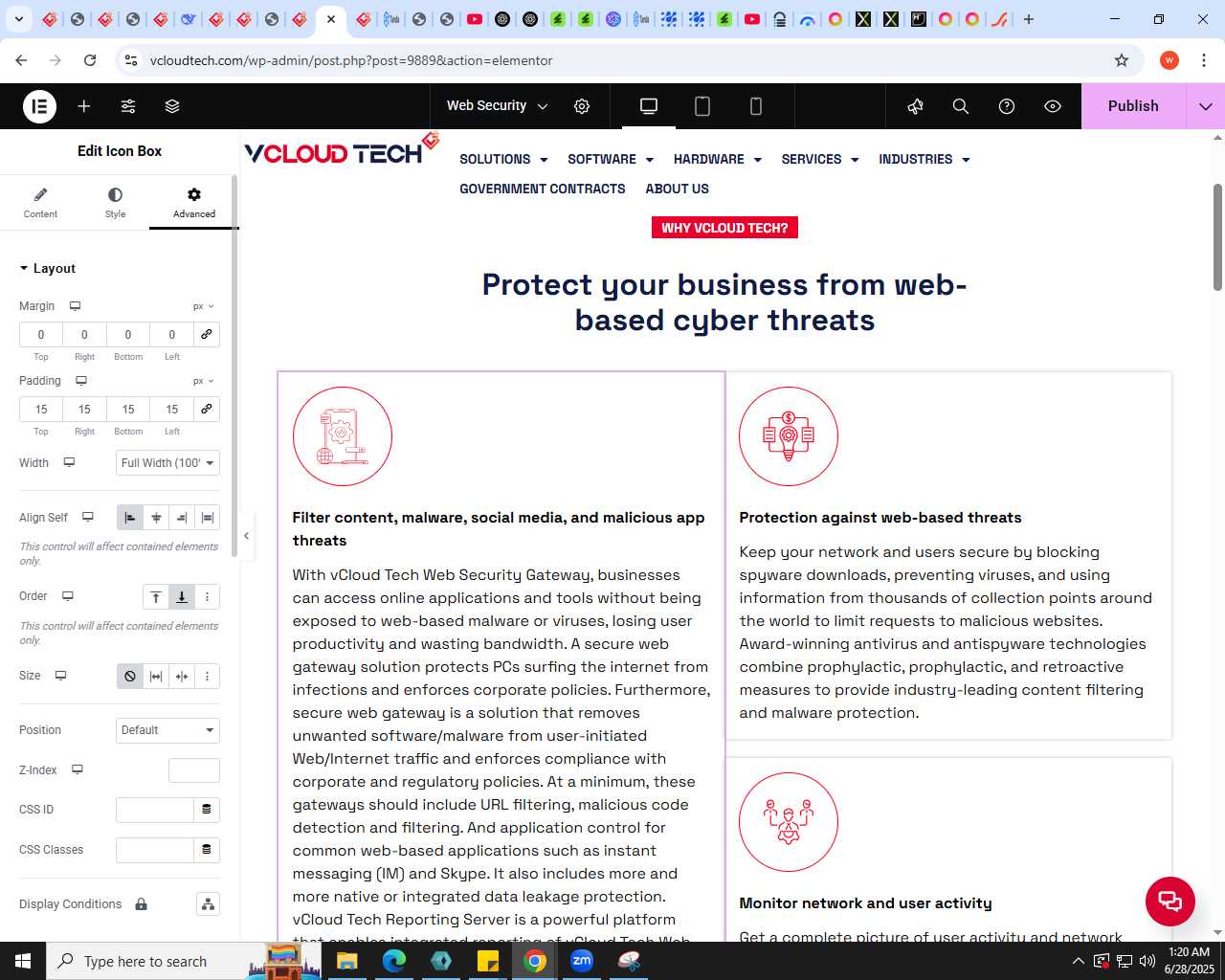Click the Z-Index input field

click(x=194, y=770)
